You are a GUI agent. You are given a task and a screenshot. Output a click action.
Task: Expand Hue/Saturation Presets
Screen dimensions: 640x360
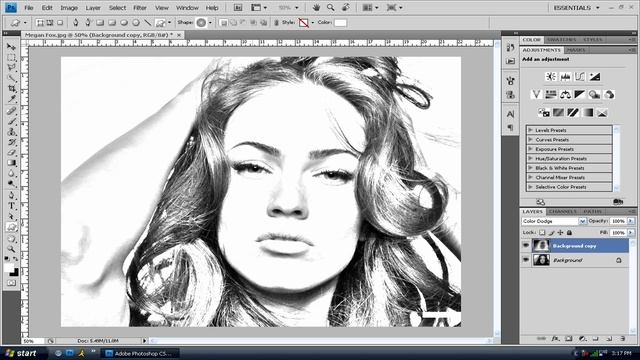[531, 158]
